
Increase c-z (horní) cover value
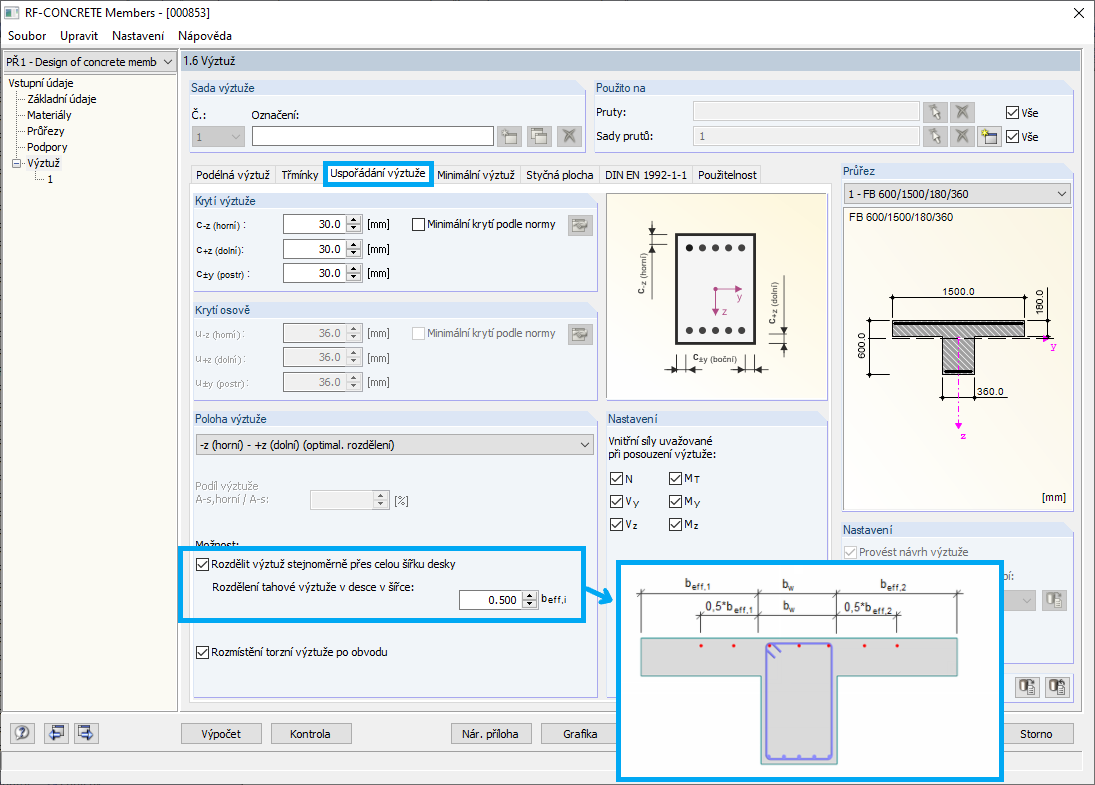354,220
